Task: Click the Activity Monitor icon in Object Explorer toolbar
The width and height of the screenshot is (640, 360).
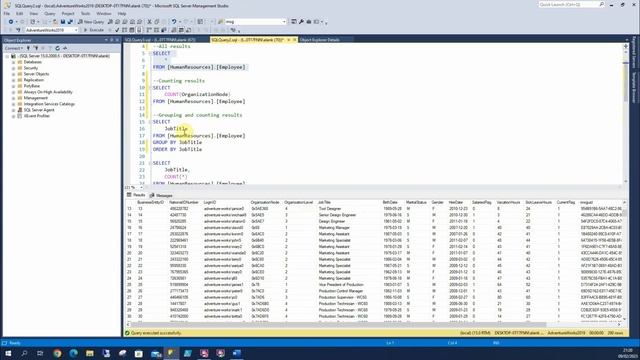Action: (x=65, y=48)
